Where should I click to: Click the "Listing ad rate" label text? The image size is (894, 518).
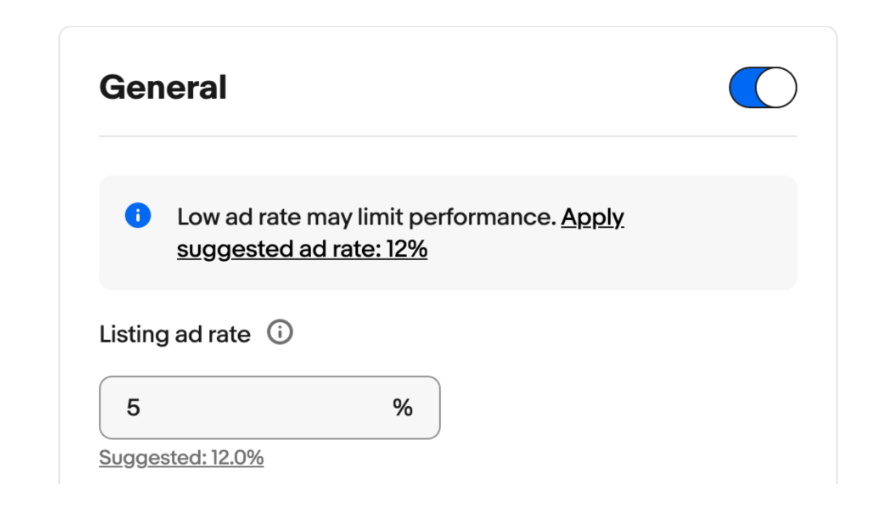175,334
